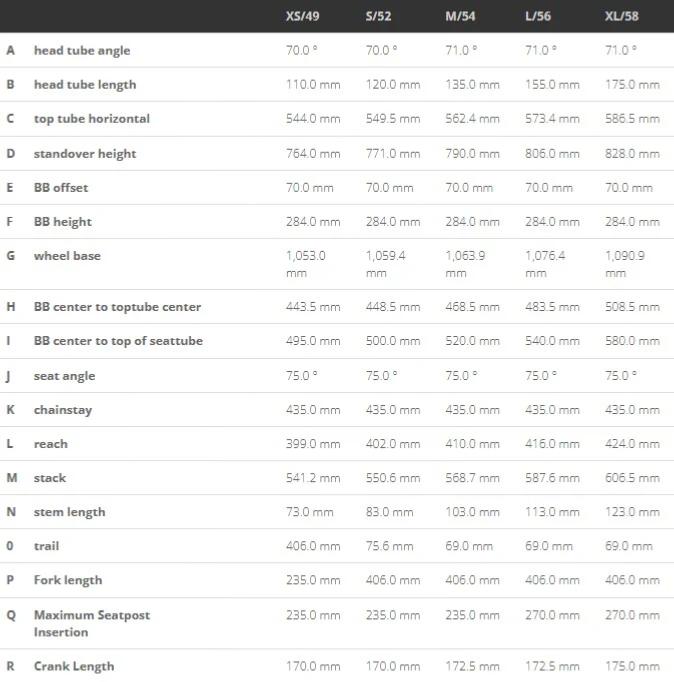This screenshot has width=674, height=682.
Task: Click the BB offset label
Action: (61, 188)
